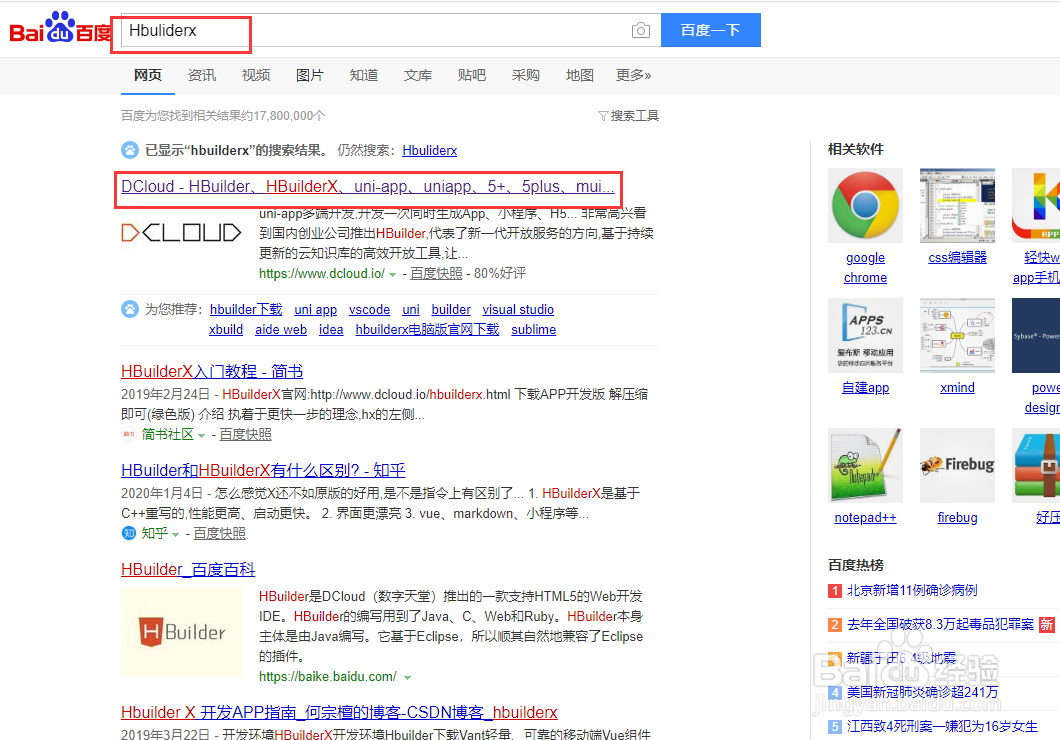Click https://www.dcloud.io/ green URL
The width and height of the screenshot is (1060, 740).
322,273
